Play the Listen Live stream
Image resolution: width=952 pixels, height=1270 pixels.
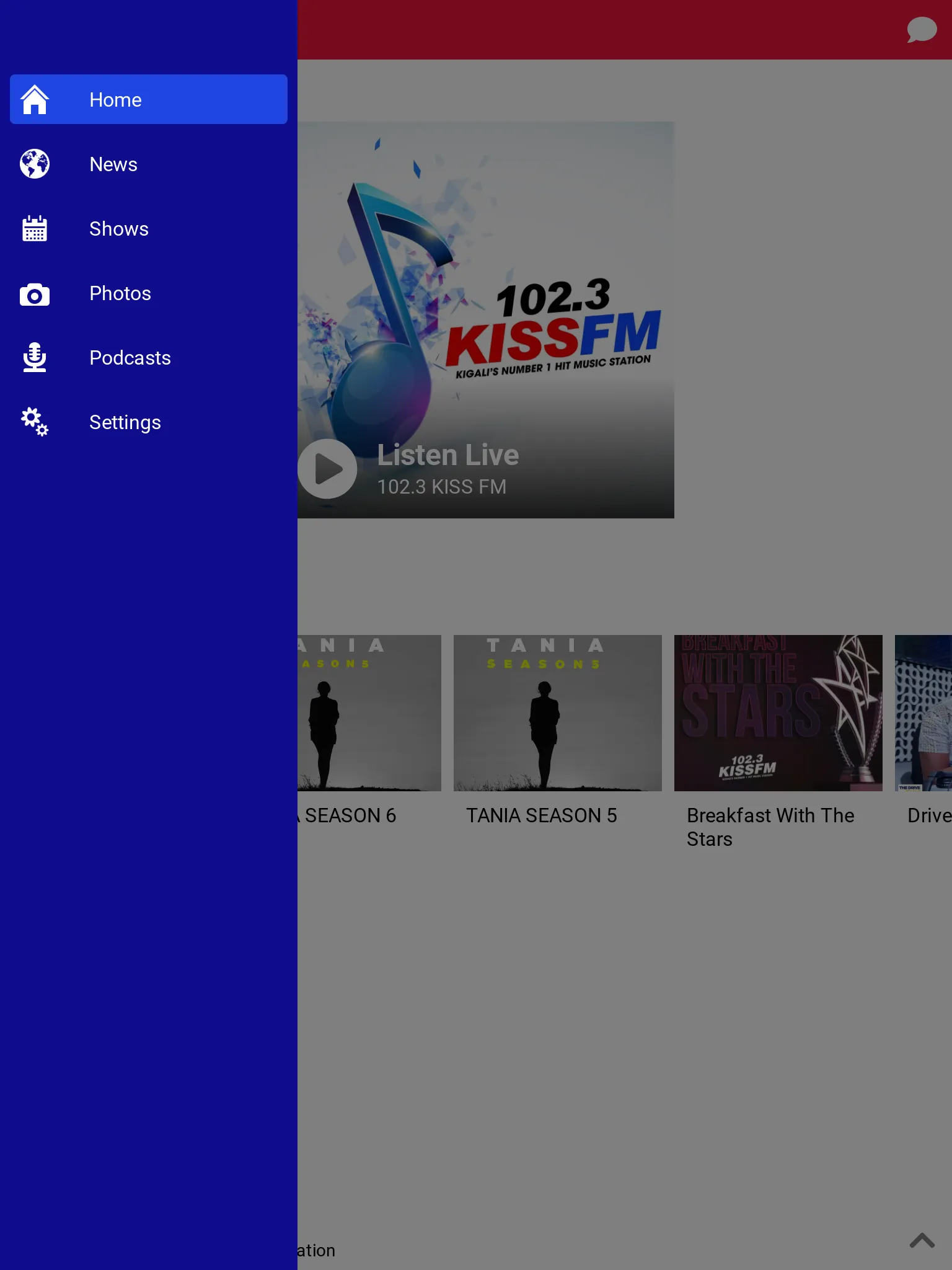327,469
